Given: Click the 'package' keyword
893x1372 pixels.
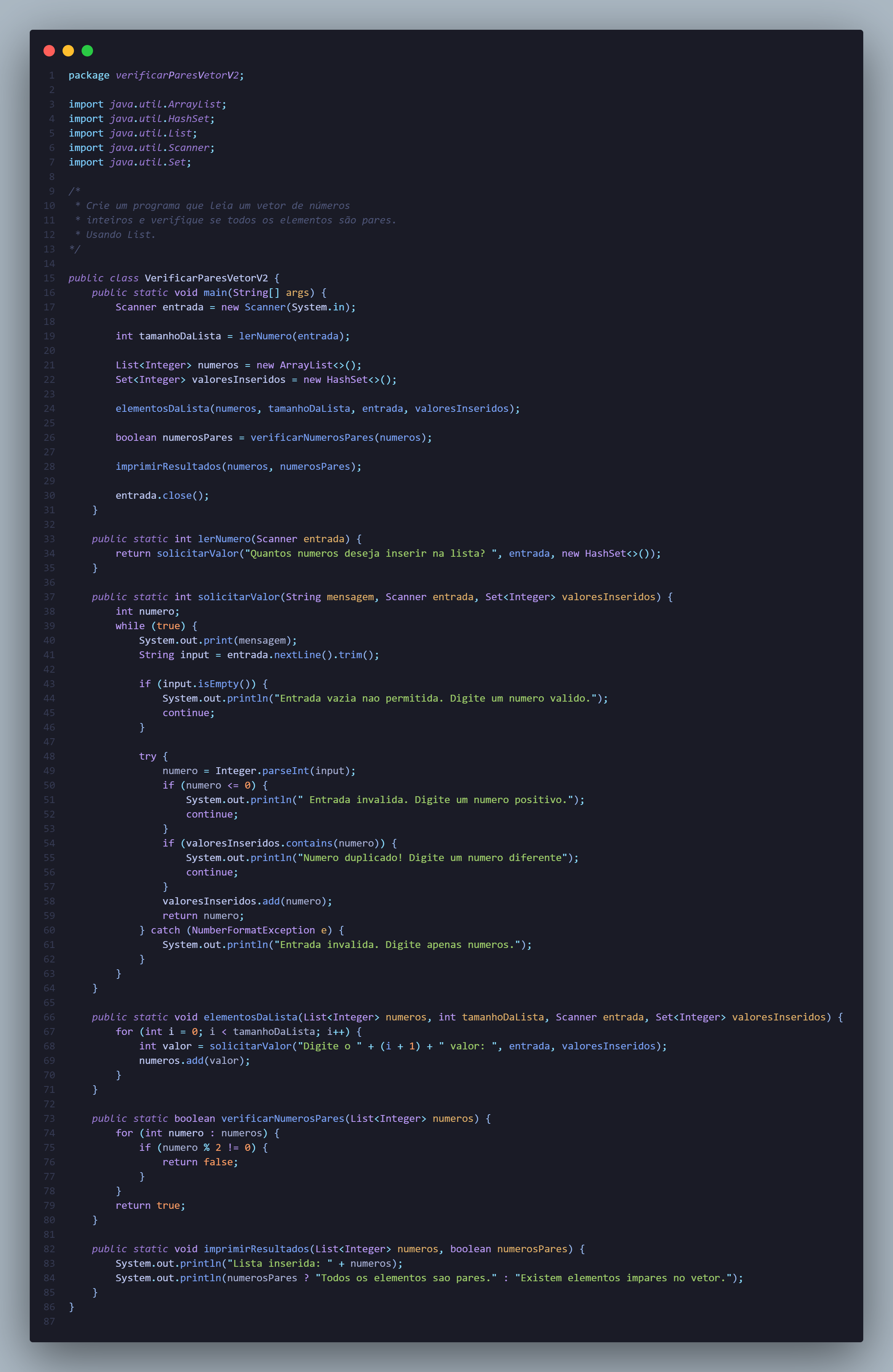Looking at the screenshot, I should pyautogui.click(x=89, y=76).
